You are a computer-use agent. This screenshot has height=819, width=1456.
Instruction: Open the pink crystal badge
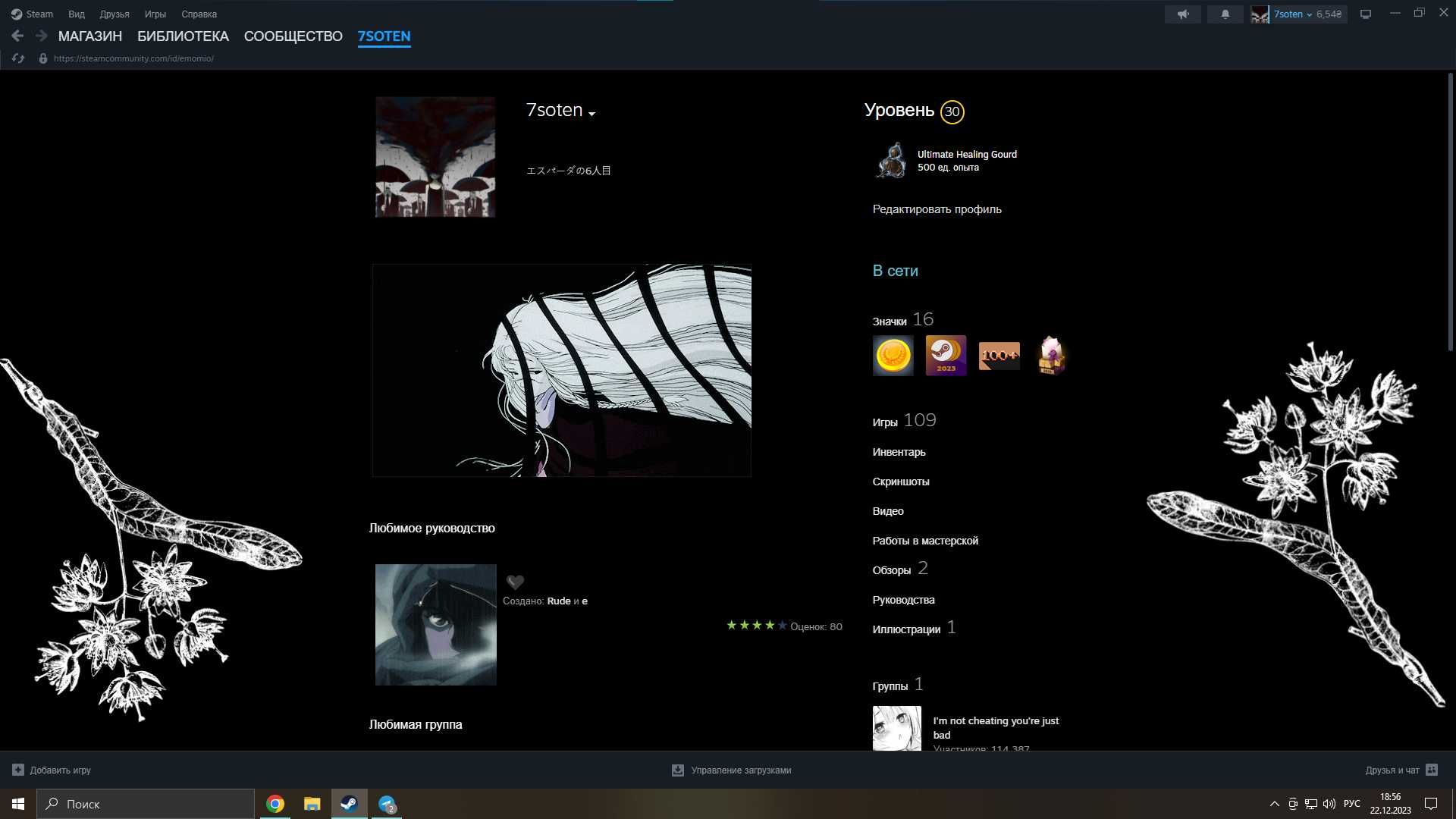[1052, 356]
